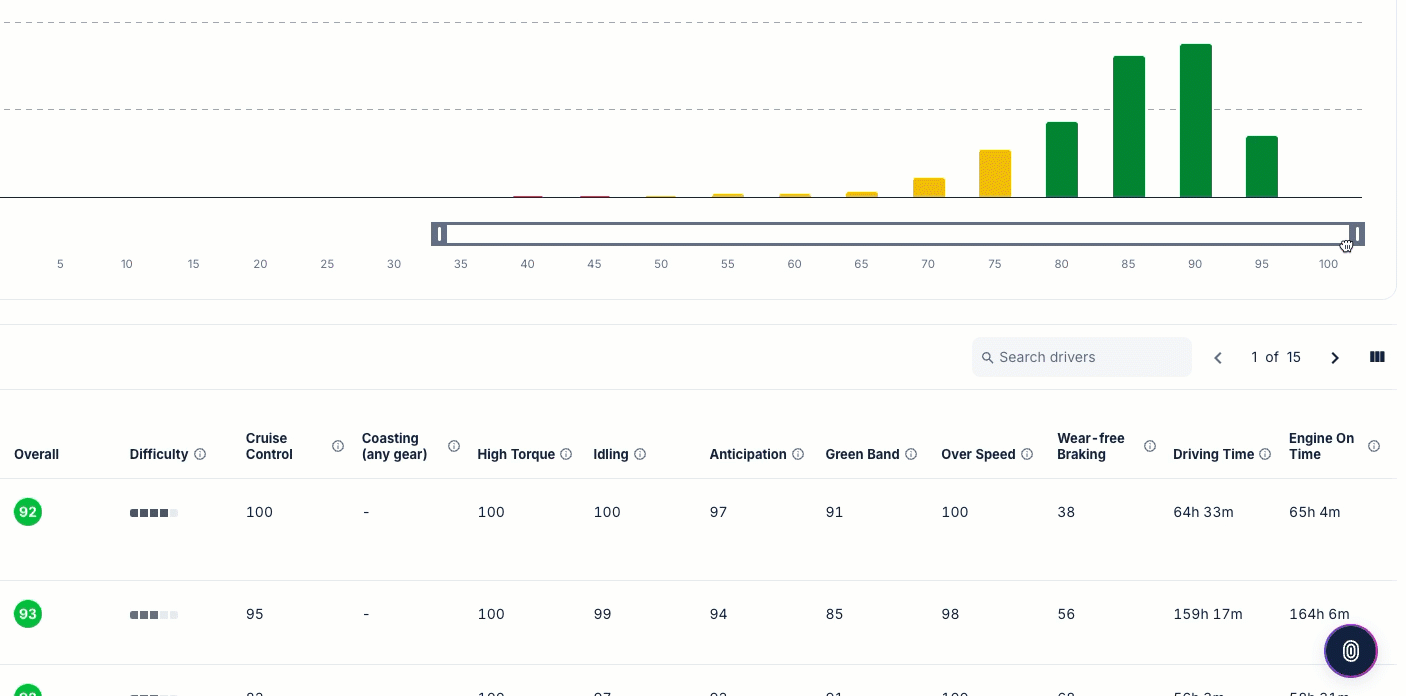Select the Driving Time column header

point(1213,454)
